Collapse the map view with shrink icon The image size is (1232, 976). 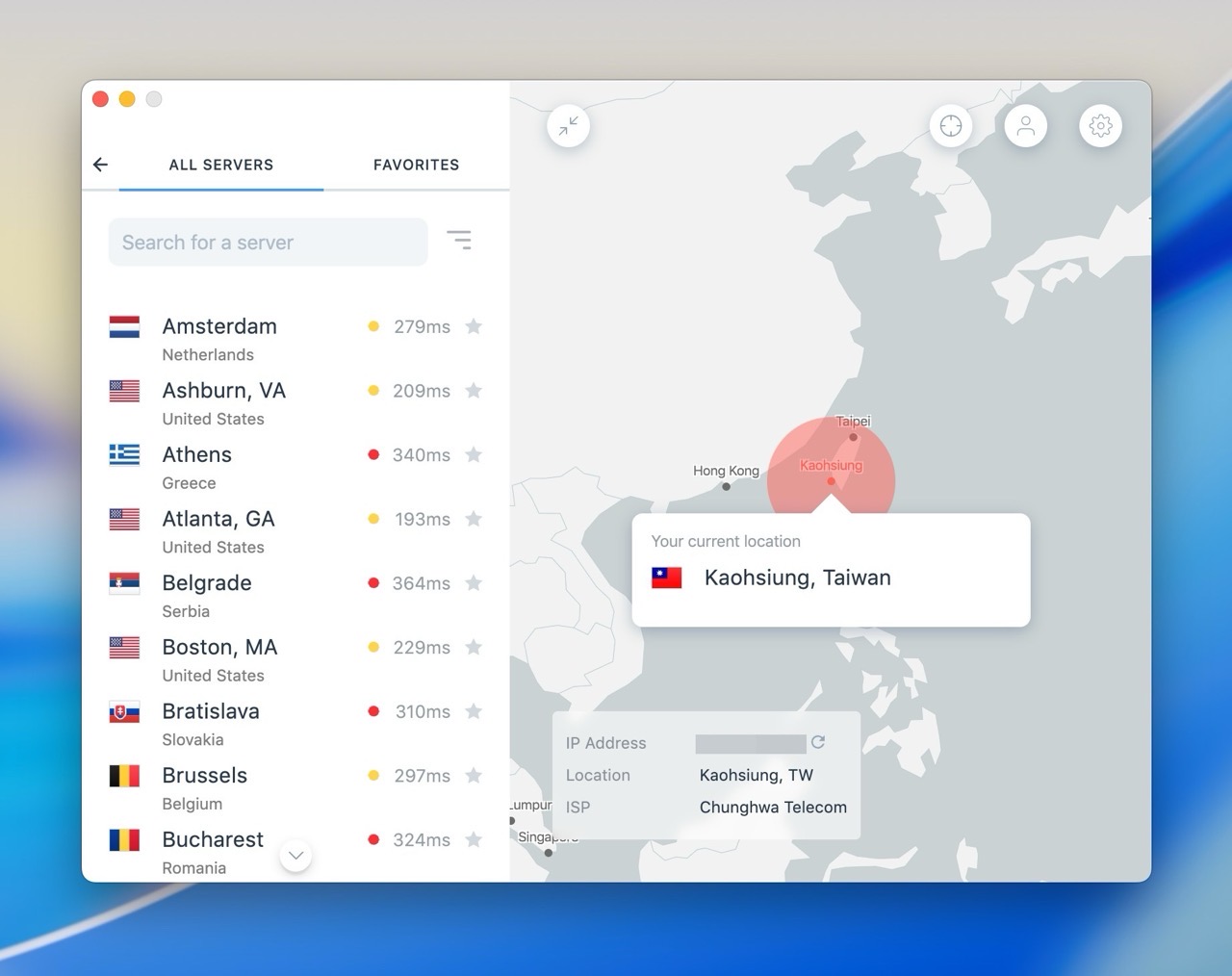[x=568, y=126]
